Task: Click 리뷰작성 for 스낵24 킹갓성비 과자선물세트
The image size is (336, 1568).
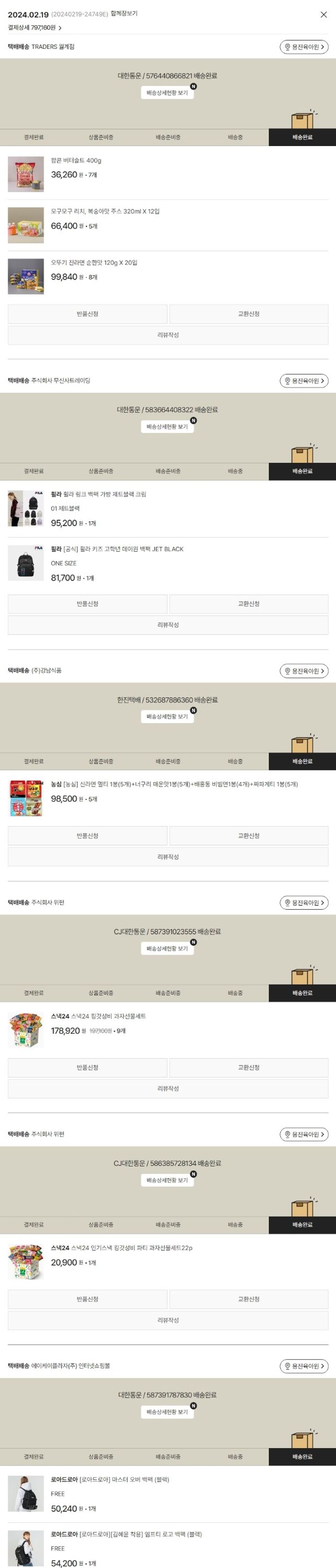Action: 168,1089
